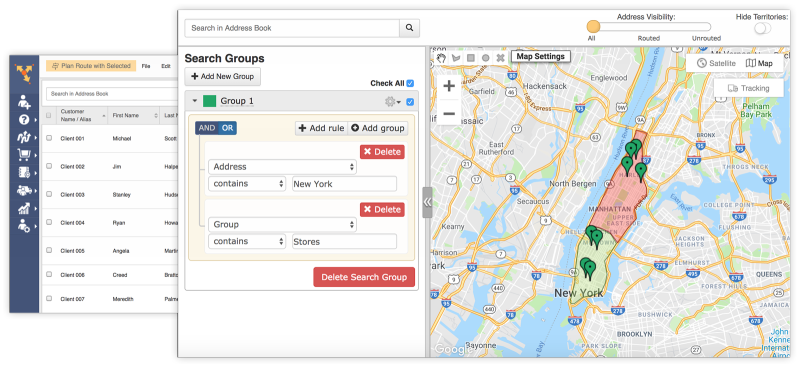Check the select-all header checkbox in table
The image size is (800, 370).
pyautogui.click(x=49, y=116)
